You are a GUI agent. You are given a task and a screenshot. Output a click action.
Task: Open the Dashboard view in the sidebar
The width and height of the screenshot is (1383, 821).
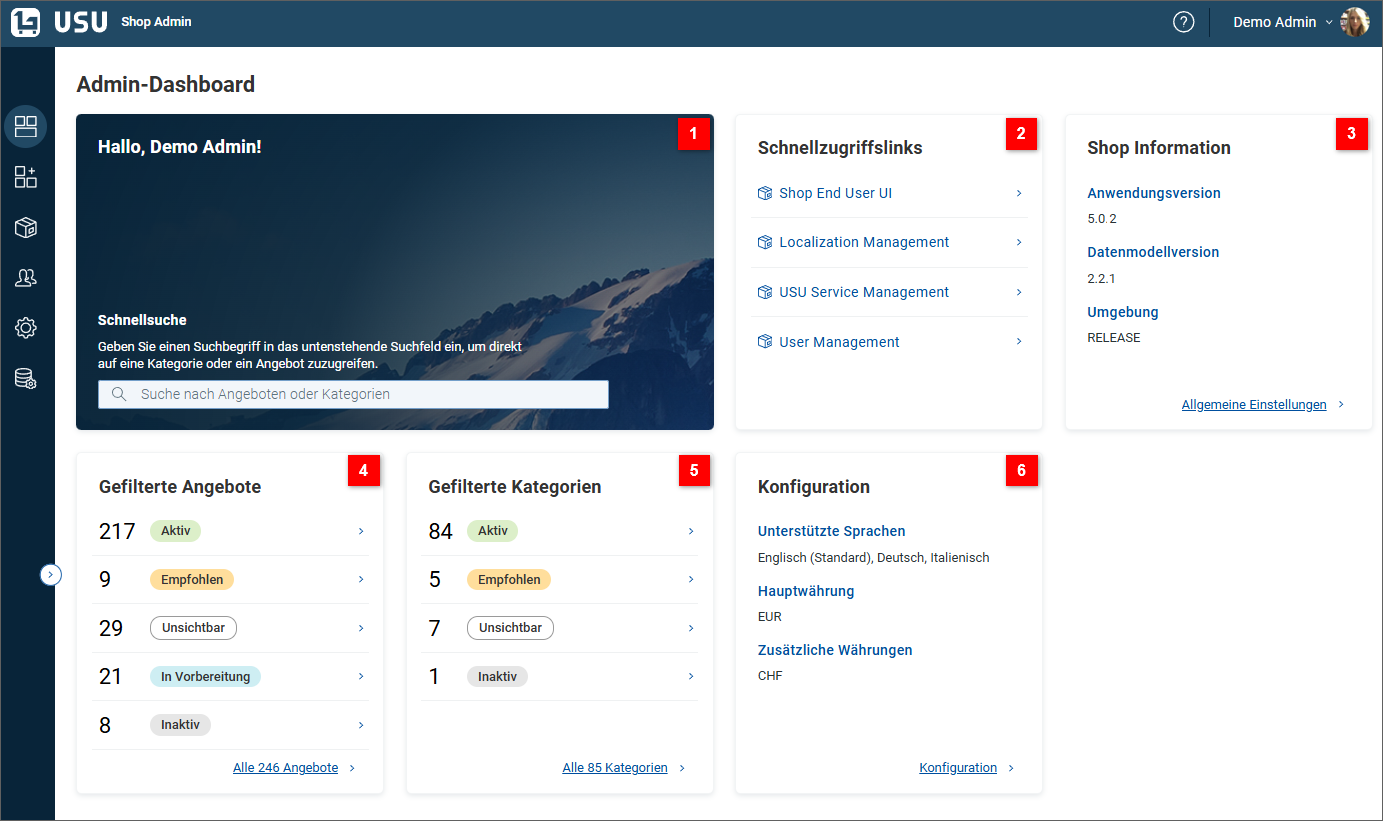click(x=25, y=126)
